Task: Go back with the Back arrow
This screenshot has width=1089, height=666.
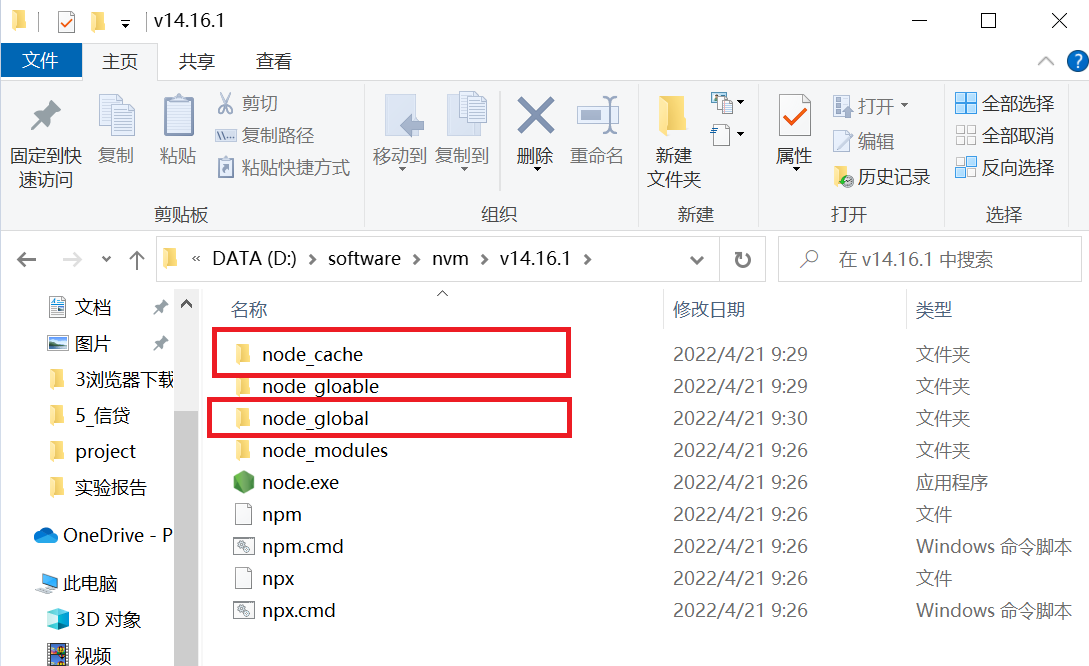Action: (27, 260)
